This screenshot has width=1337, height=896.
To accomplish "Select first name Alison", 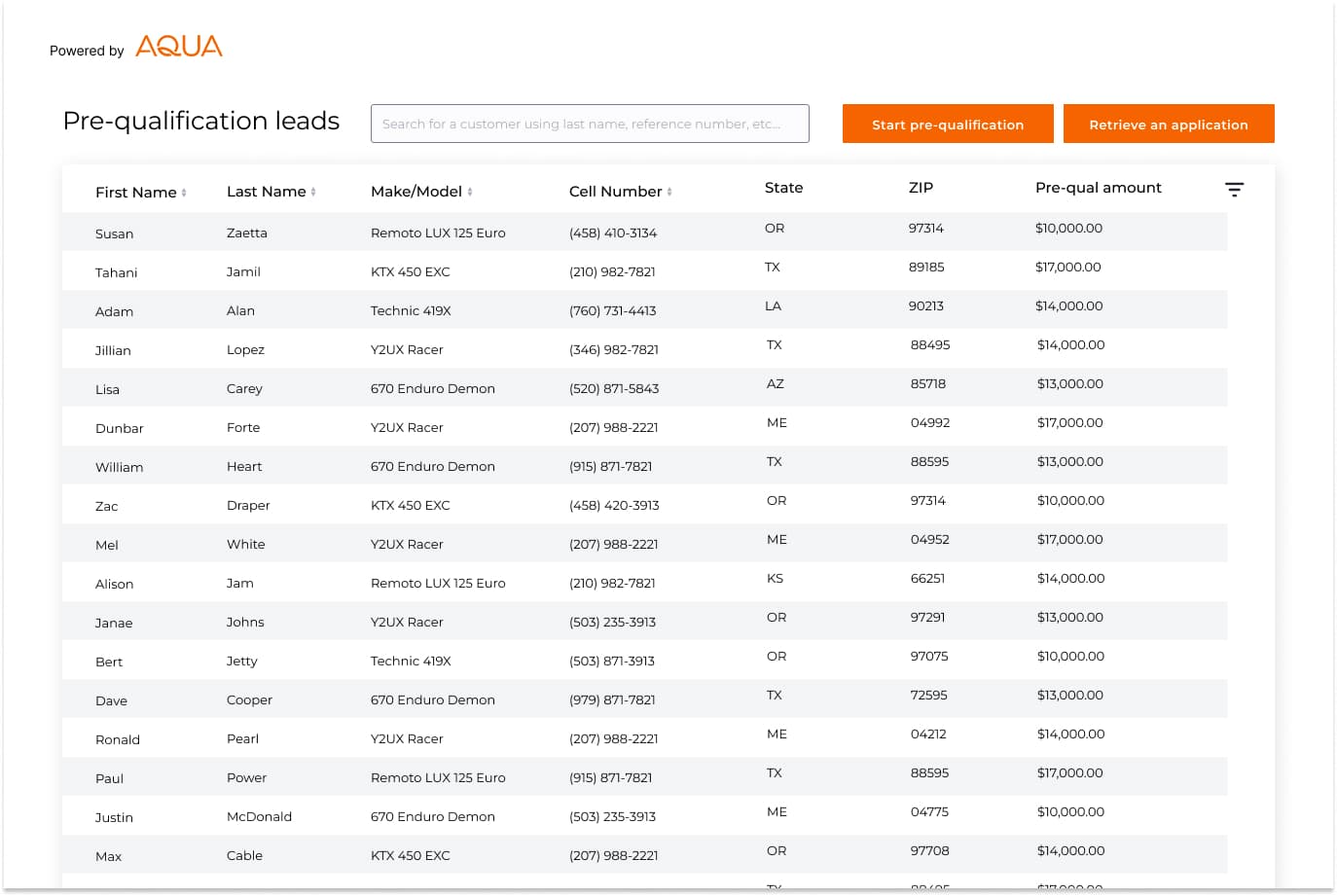I will pyautogui.click(x=114, y=584).
